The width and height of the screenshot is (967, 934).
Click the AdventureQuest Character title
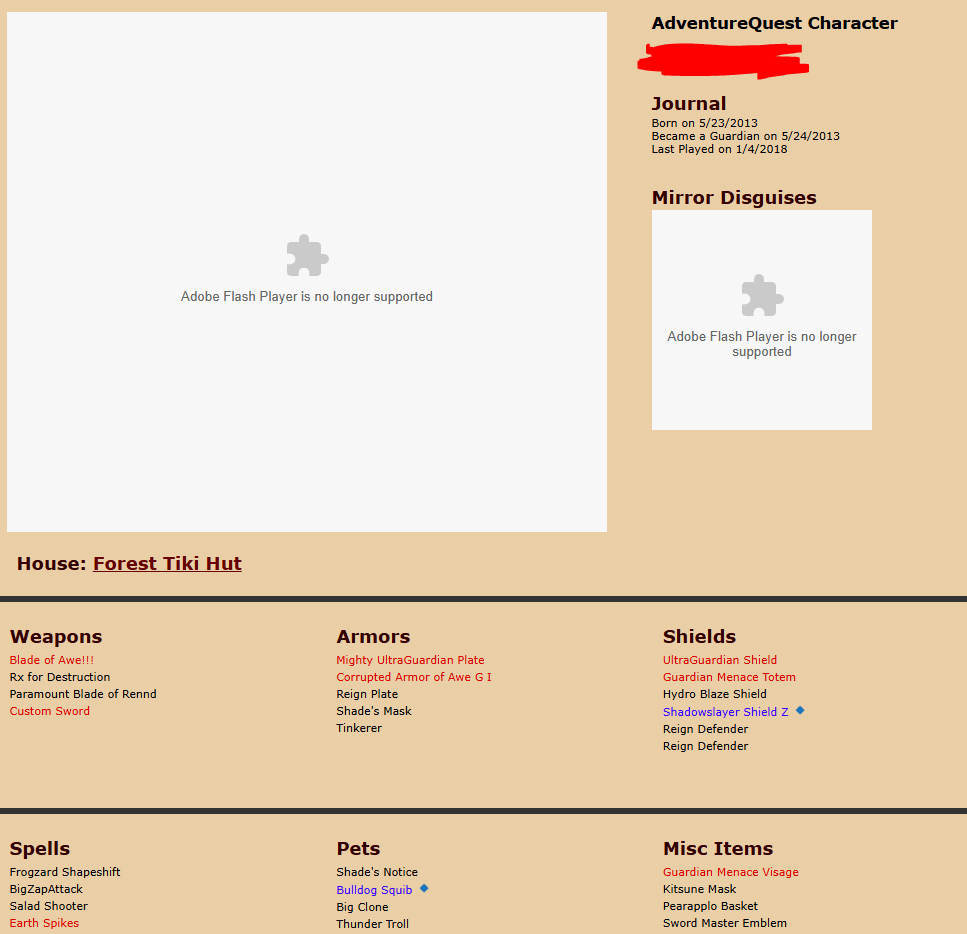coord(775,23)
